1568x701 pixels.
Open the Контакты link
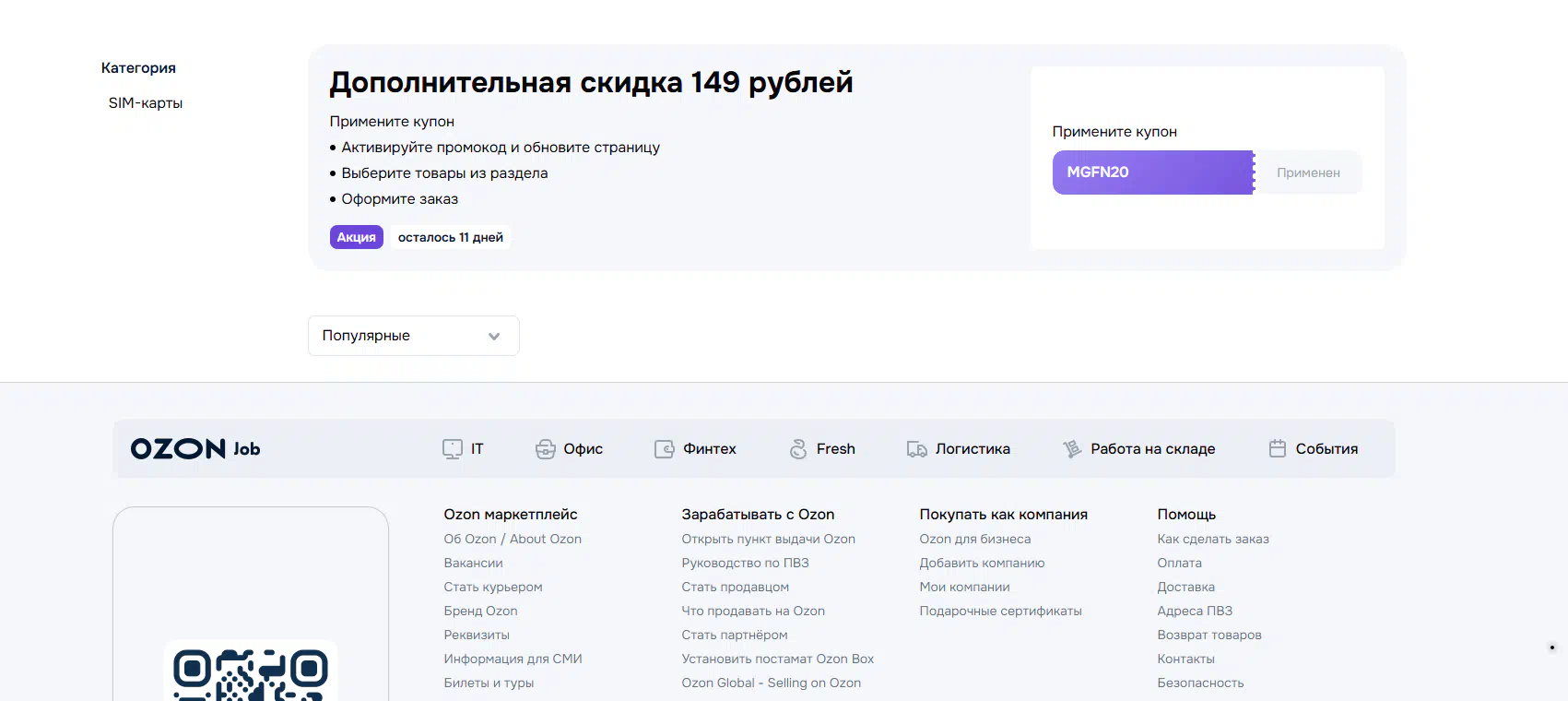click(x=1186, y=659)
